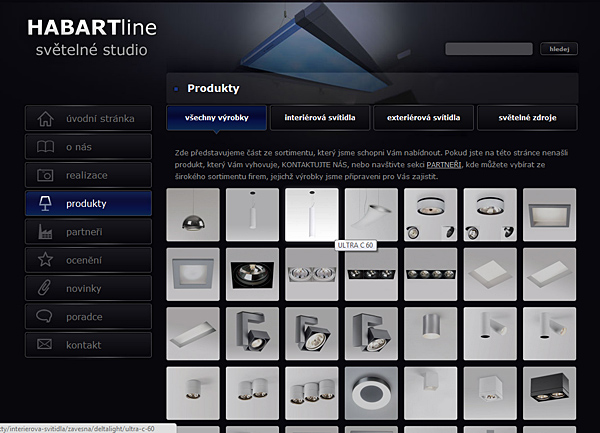Open the black square single spot thumbnail

[253, 274]
